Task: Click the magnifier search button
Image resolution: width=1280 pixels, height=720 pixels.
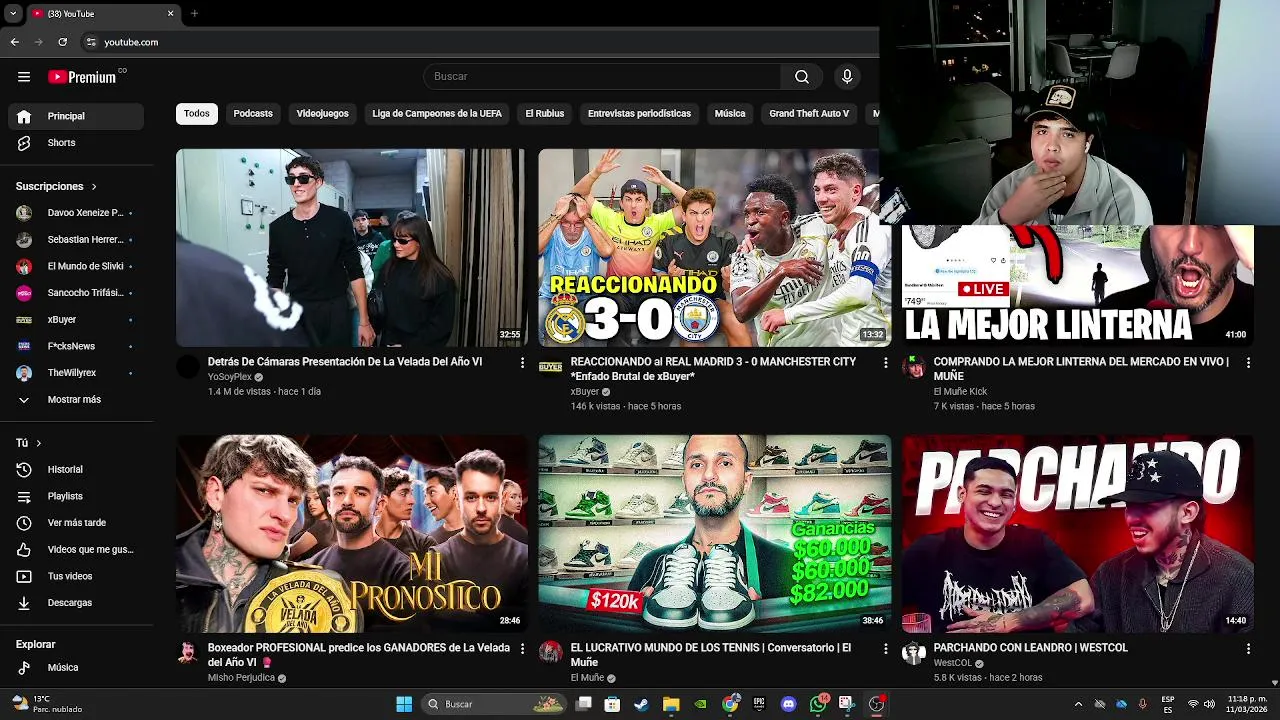Action: pos(802,77)
